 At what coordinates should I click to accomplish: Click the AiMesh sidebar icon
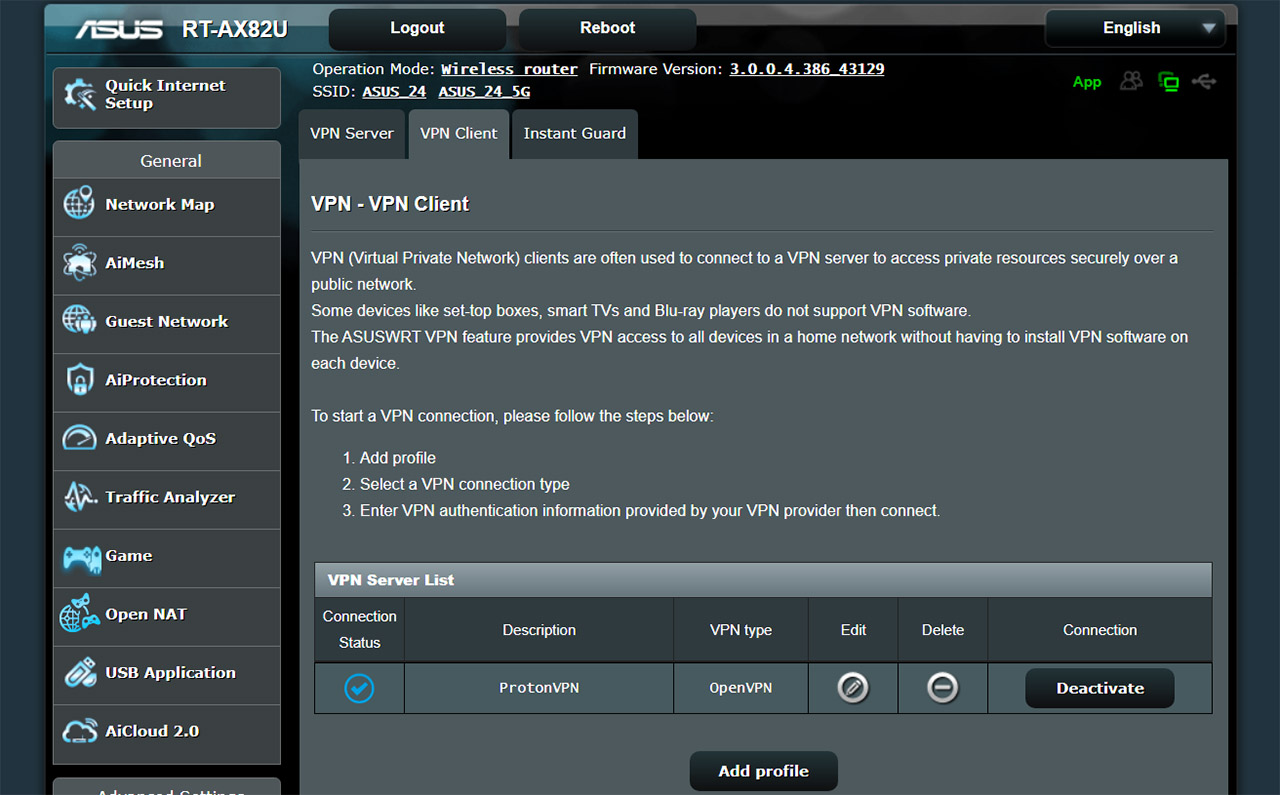pos(79,262)
